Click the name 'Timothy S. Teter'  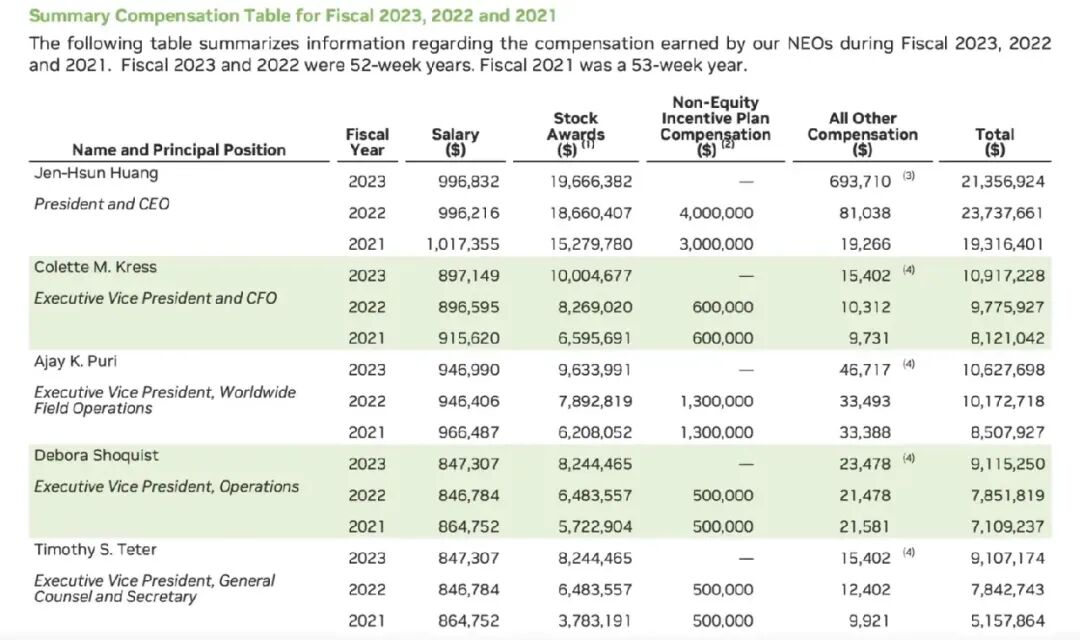95,550
